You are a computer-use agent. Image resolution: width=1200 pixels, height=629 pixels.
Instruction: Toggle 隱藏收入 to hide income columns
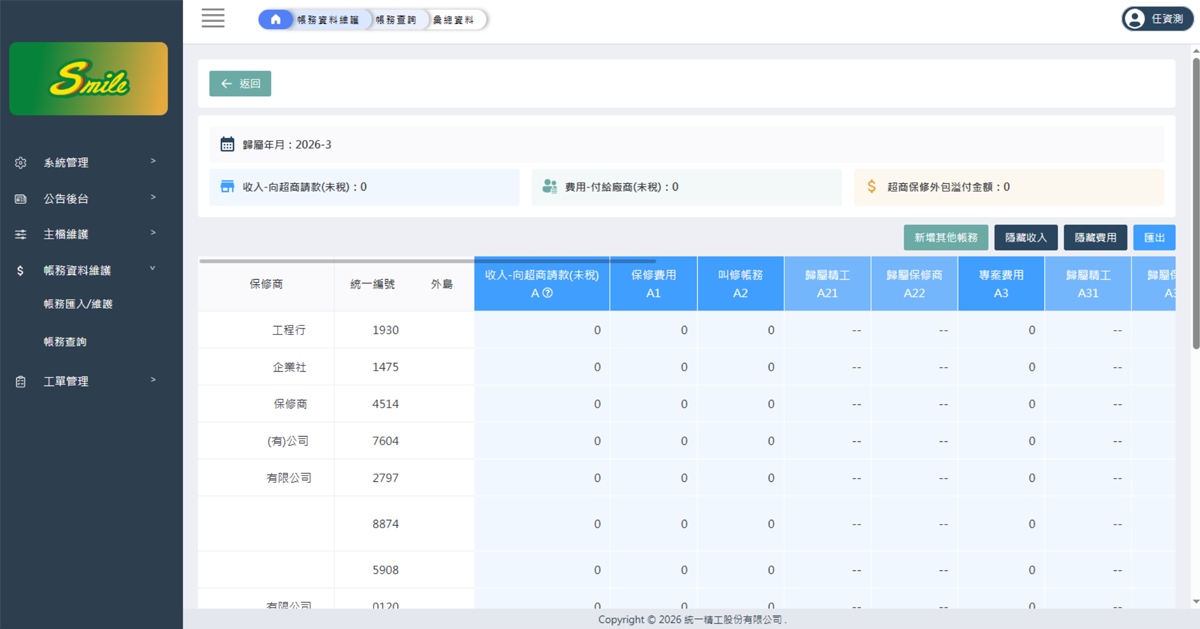pos(1026,238)
